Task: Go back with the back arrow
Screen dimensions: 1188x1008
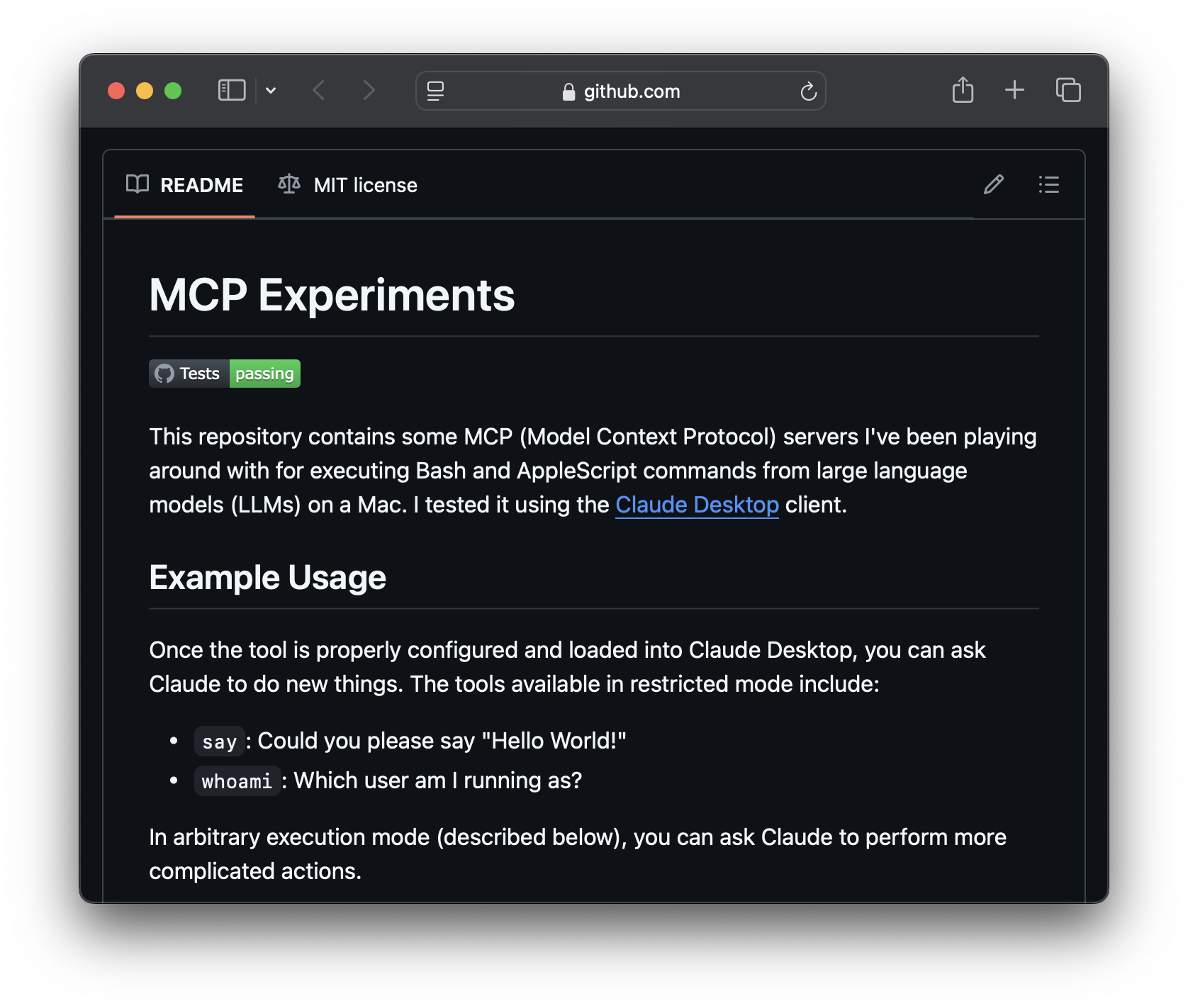Action: (319, 91)
